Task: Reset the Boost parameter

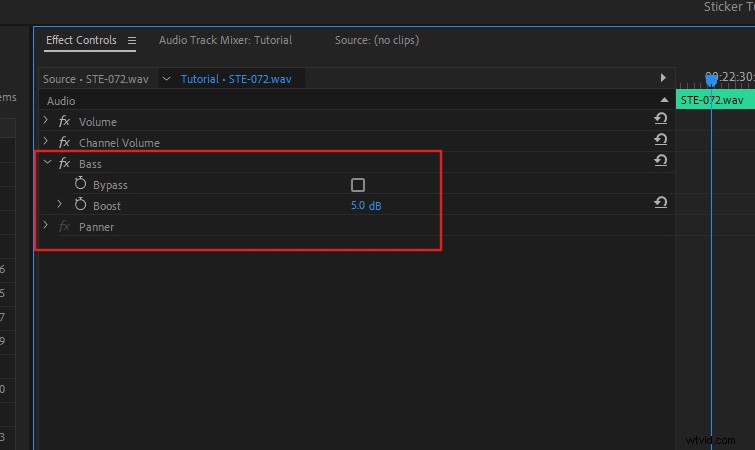Action: click(661, 203)
